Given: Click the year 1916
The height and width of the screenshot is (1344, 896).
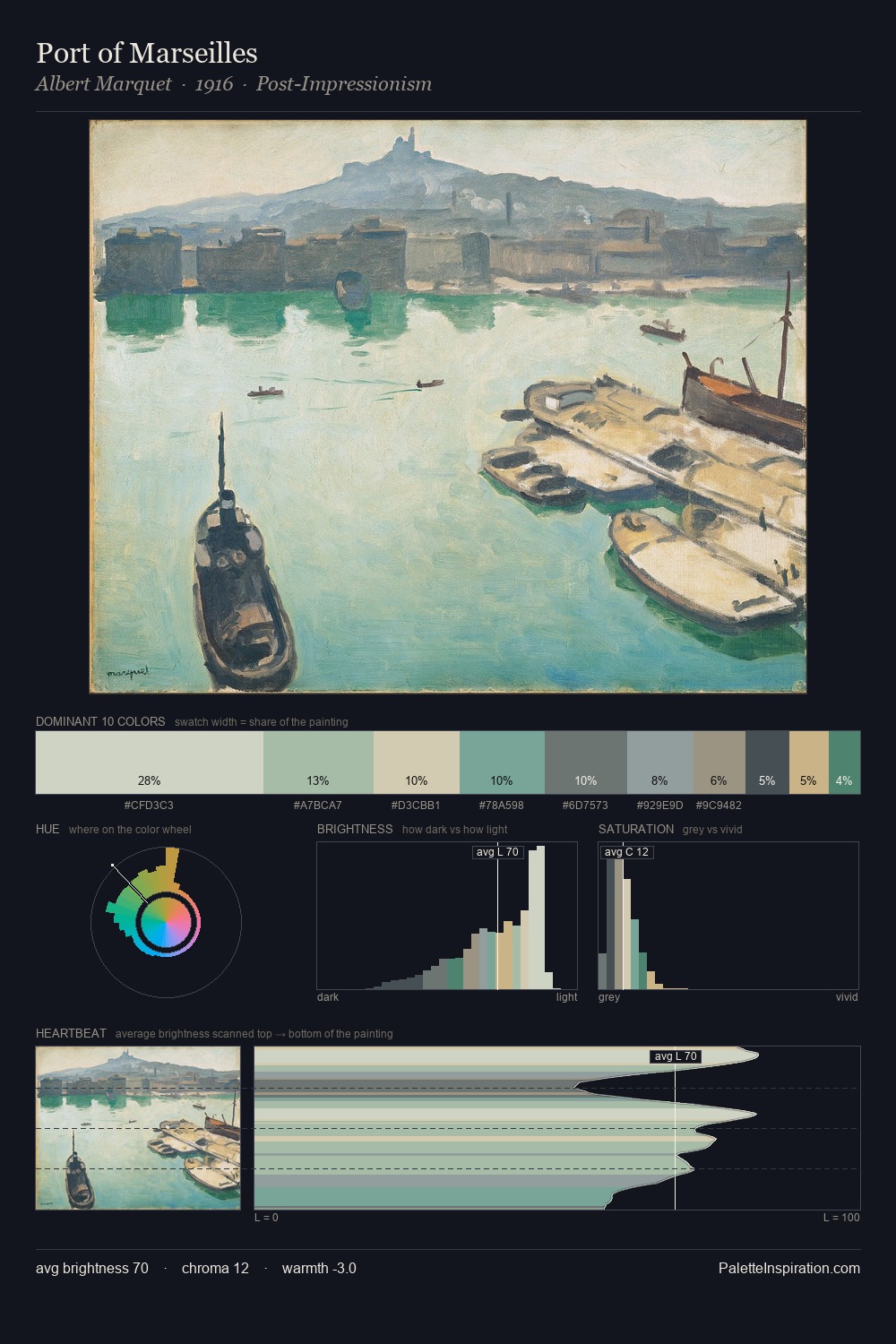Looking at the screenshot, I should pos(213,84).
